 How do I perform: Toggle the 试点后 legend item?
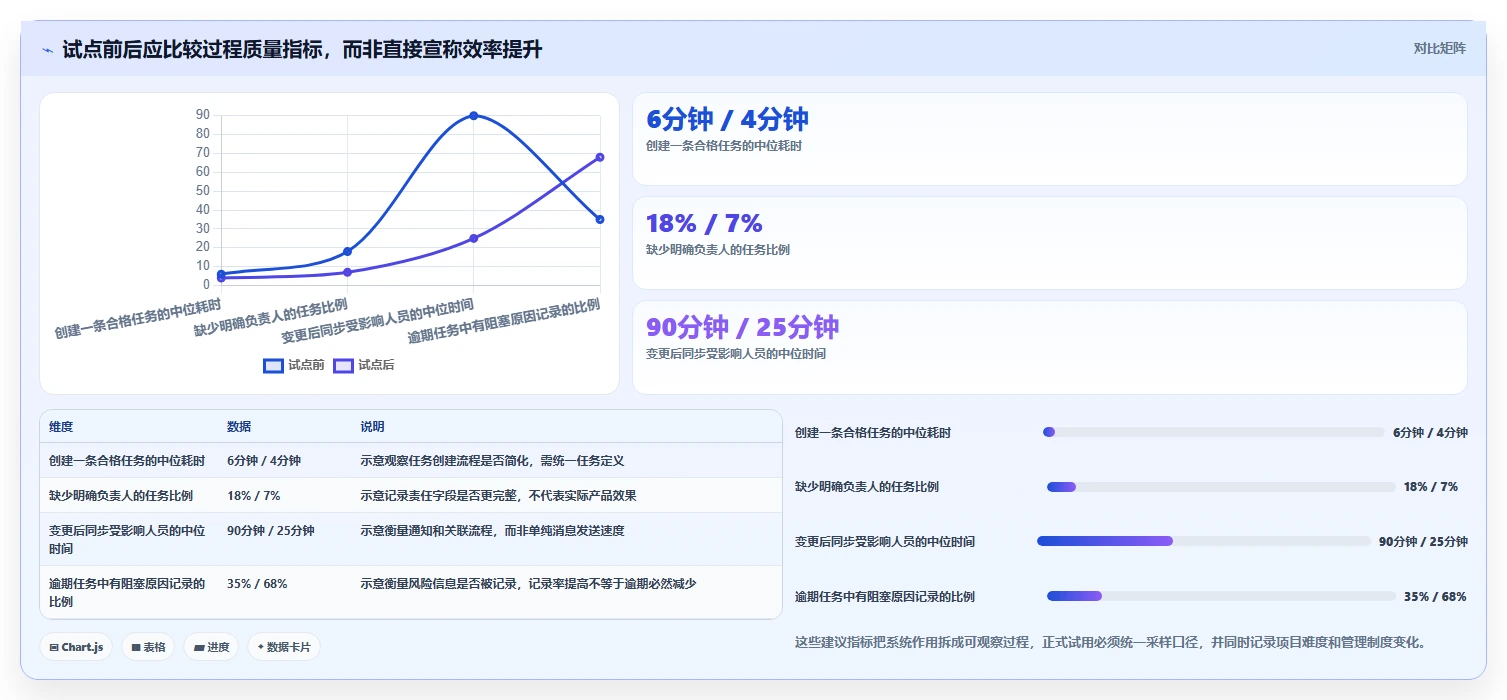click(x=364, y=366)
